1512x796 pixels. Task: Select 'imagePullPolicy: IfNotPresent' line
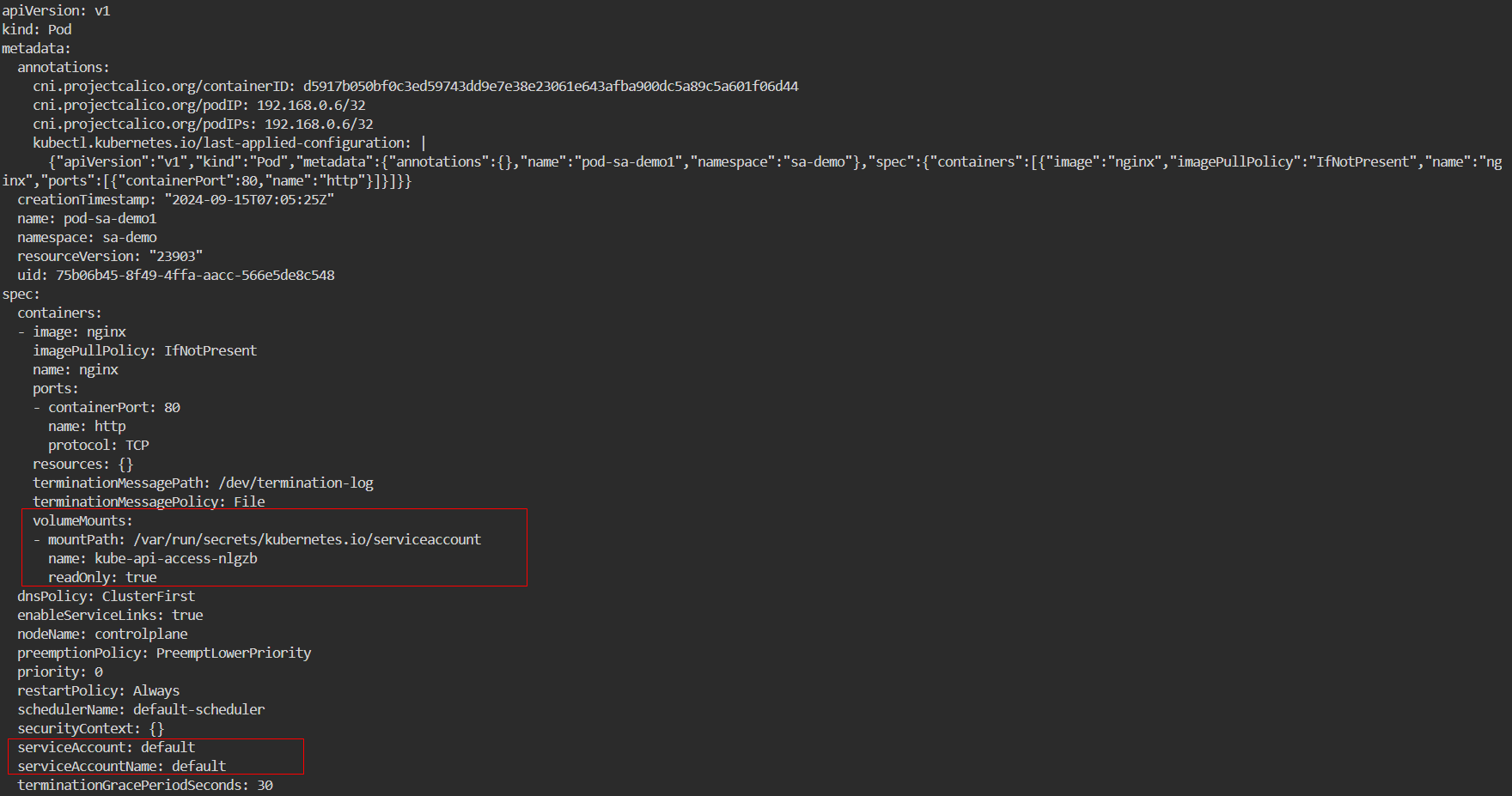[144, 351]
